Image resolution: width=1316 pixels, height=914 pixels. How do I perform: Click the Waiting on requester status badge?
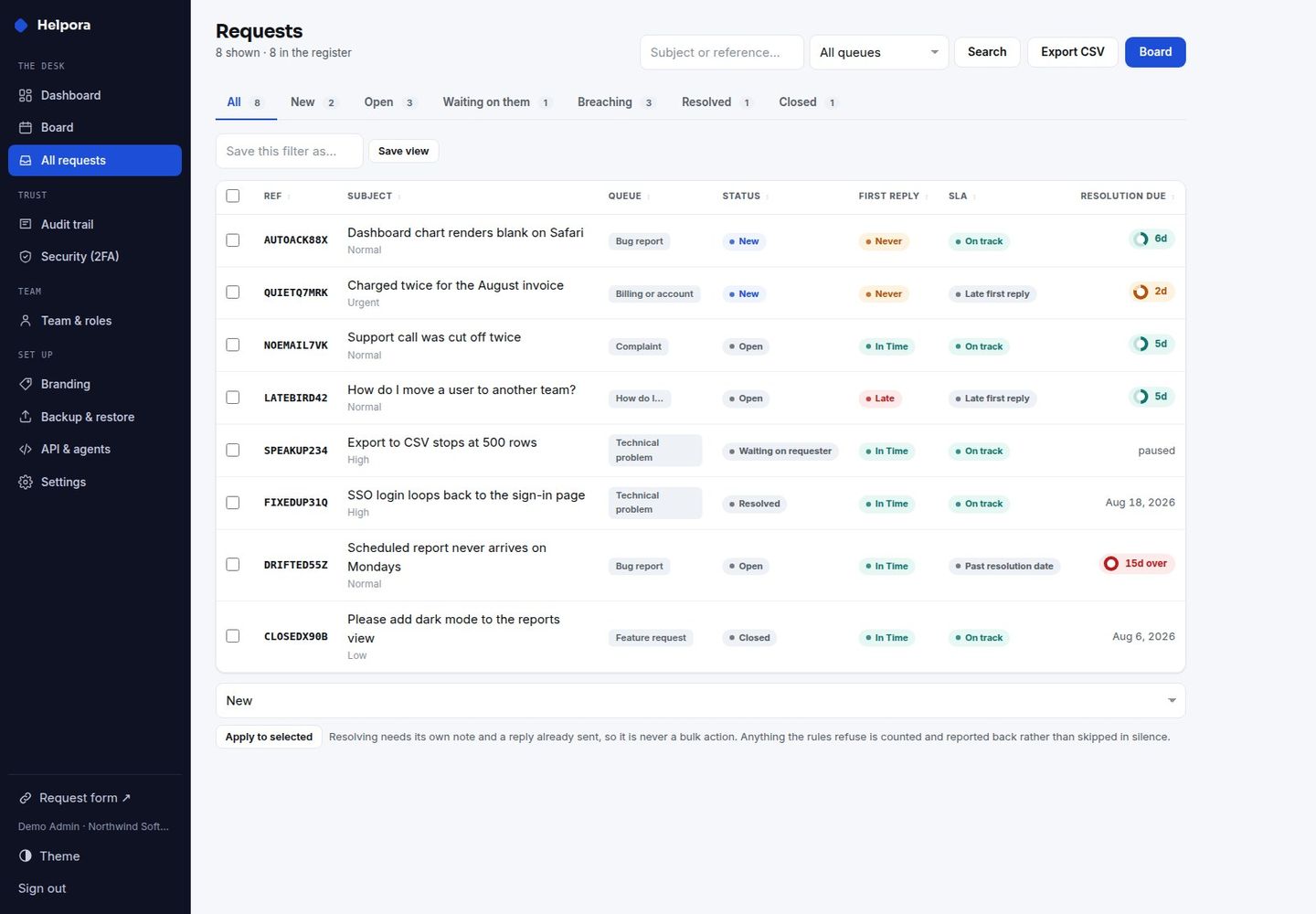point(780,452)
